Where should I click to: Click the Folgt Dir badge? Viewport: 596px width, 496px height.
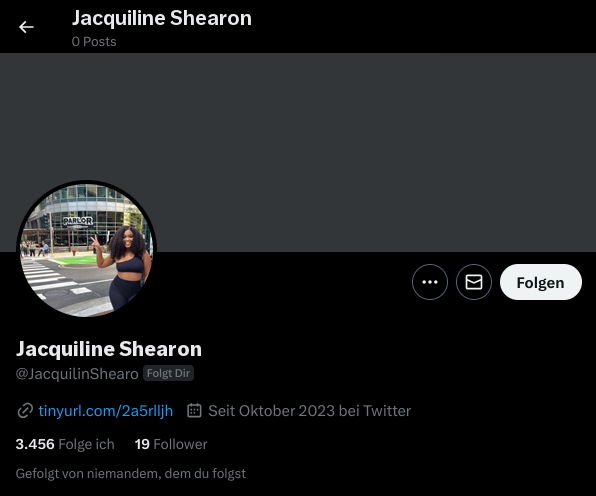point(168,373)
